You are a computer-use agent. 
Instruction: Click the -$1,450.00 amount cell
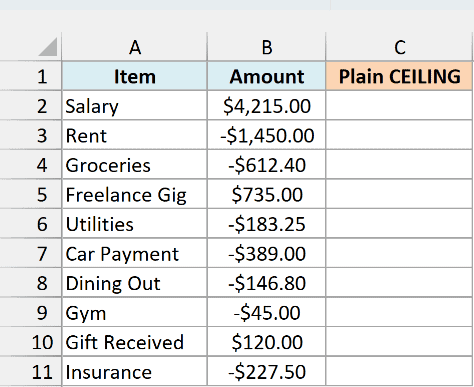coord(266,135)
